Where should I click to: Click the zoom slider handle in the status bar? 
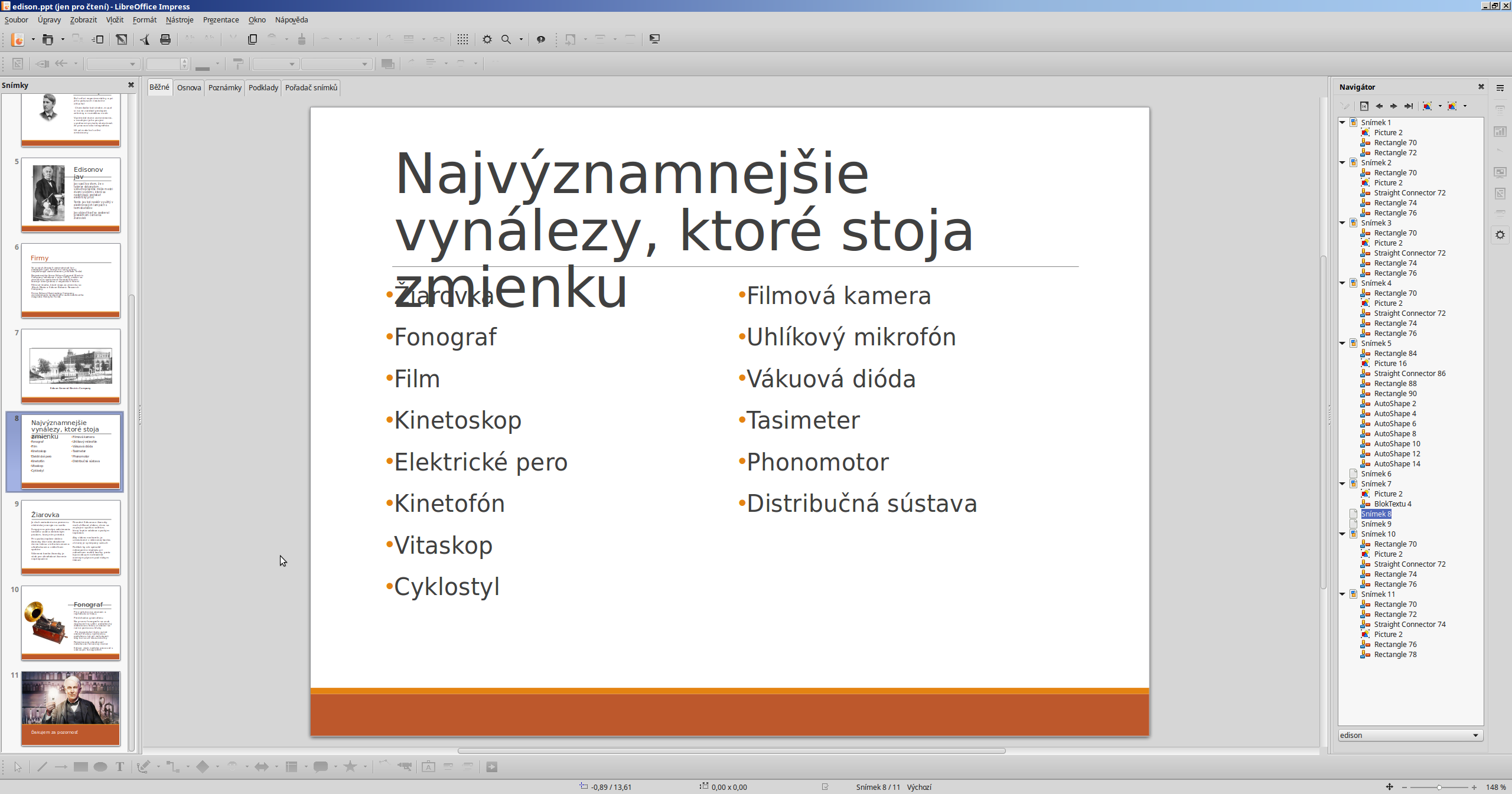[x=1439, y=788]
